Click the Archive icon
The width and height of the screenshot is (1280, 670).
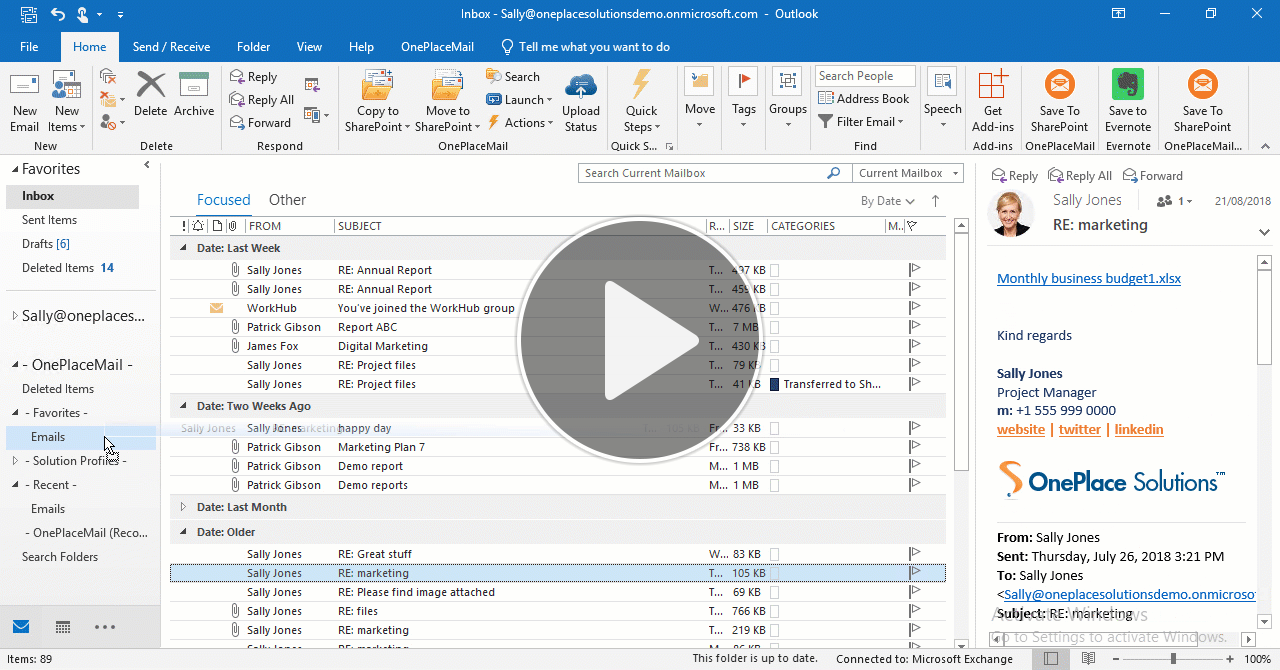194,84
